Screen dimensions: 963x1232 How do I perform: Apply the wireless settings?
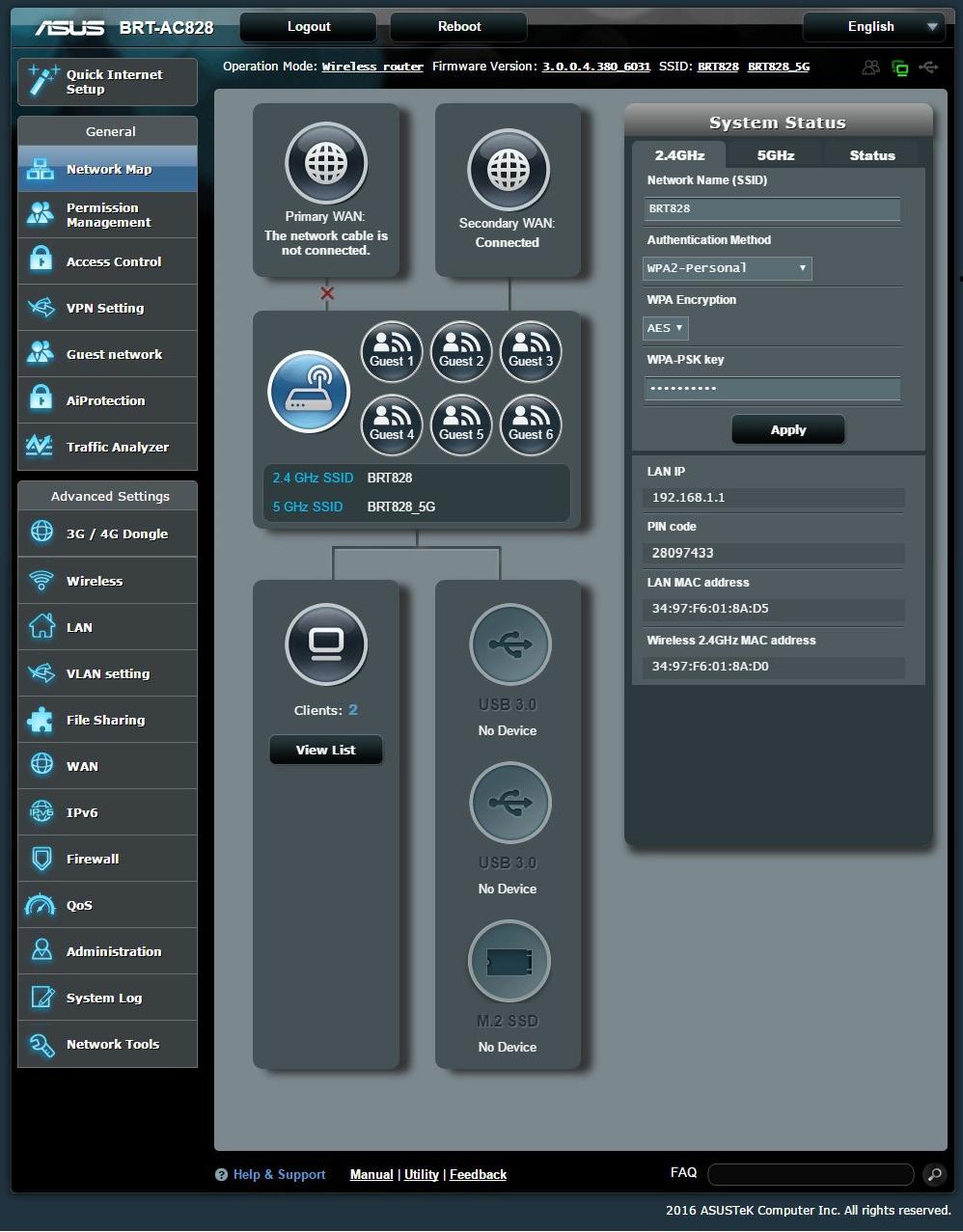pyautogui.click(x=788, y=430)
